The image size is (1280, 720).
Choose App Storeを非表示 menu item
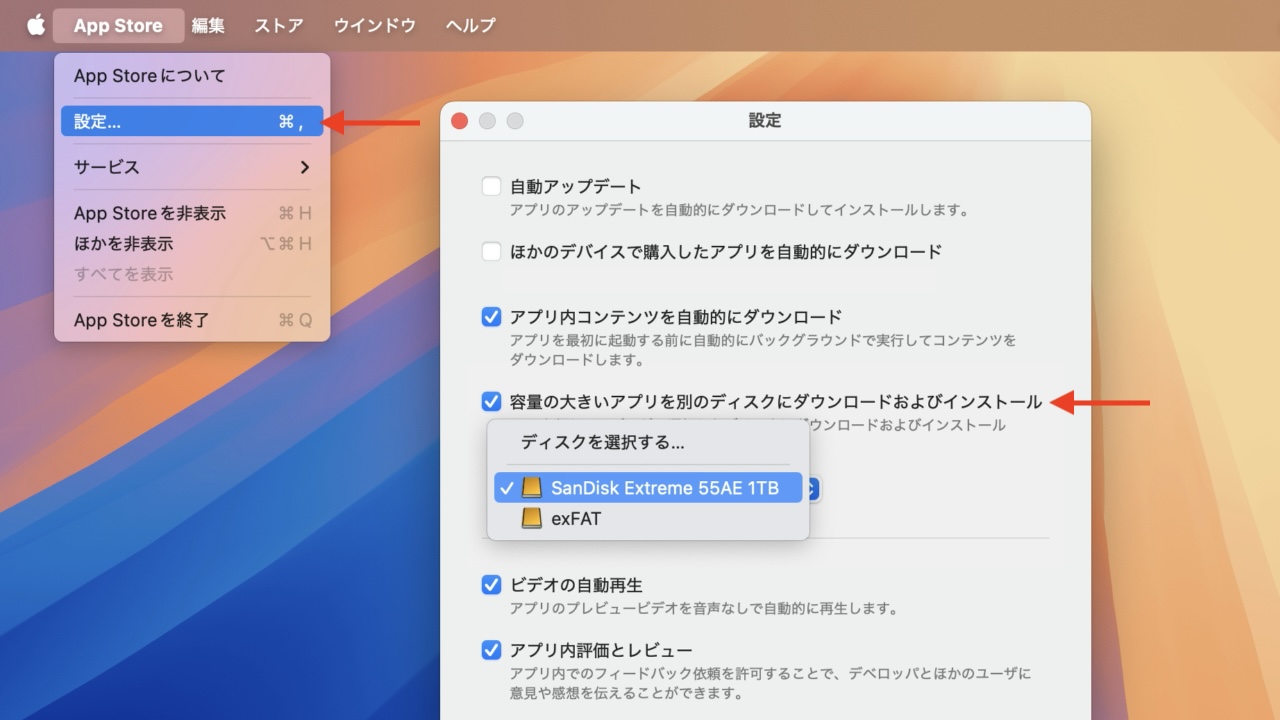pos(191,213)
